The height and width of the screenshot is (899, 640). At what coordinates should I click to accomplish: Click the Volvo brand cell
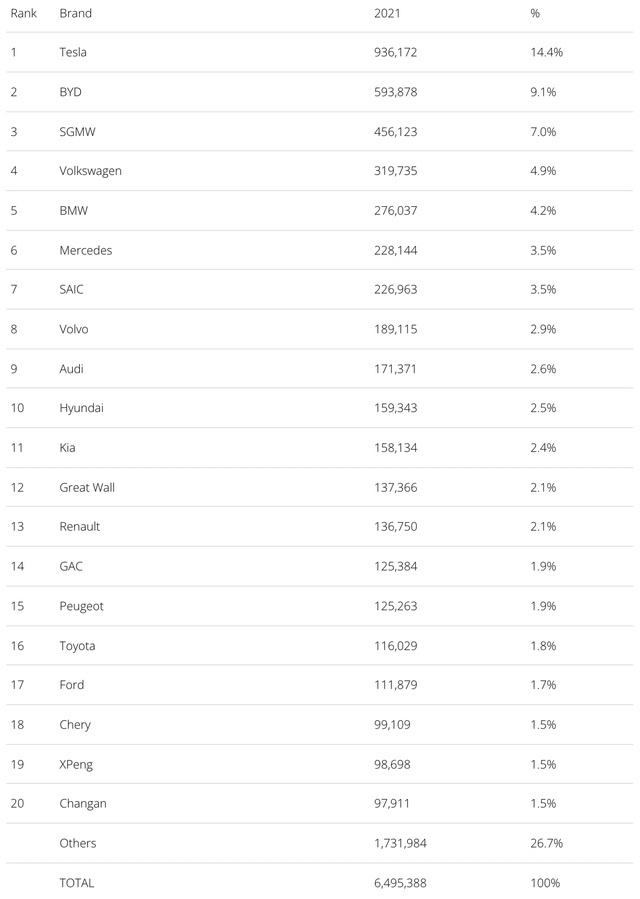click(74, 329)
